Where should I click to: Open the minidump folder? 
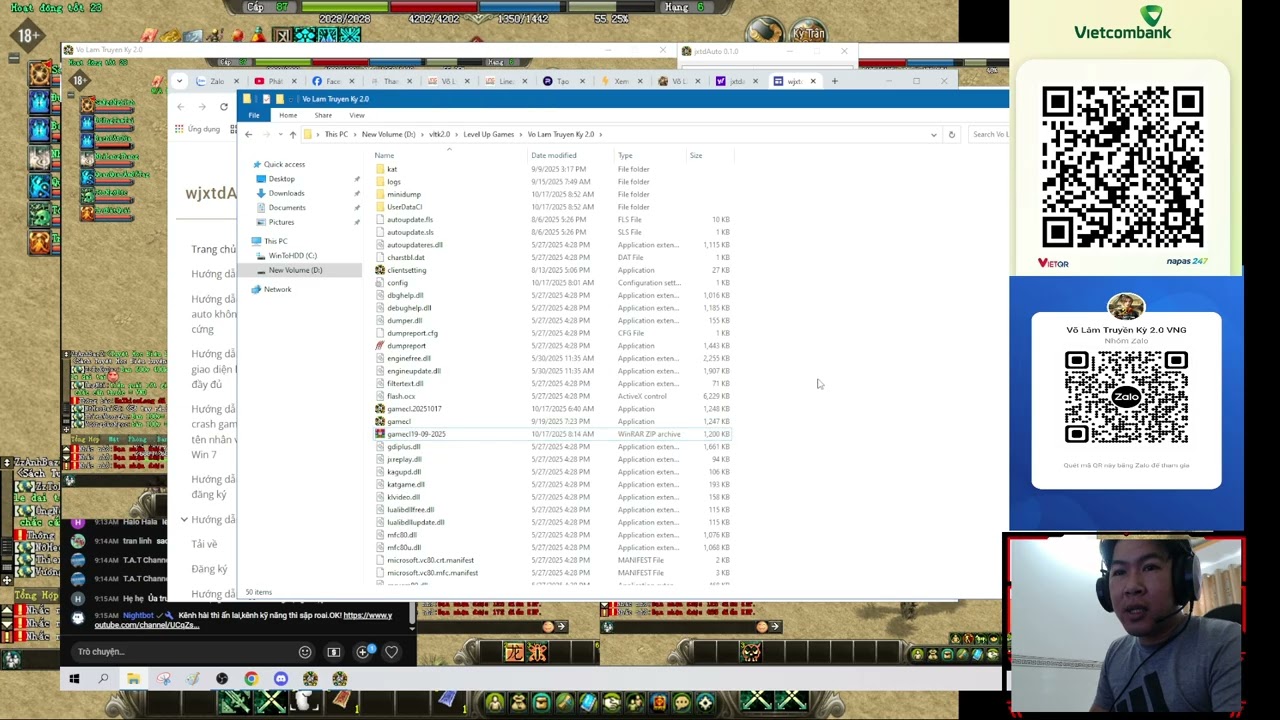pos(404,194)
